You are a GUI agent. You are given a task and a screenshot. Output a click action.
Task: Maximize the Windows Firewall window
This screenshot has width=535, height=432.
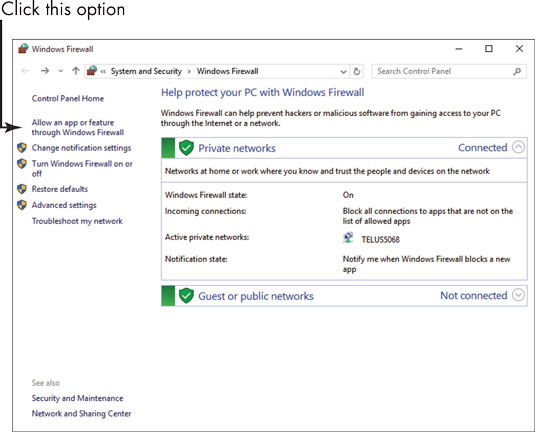pyautogui.click(x=489, y=49)
